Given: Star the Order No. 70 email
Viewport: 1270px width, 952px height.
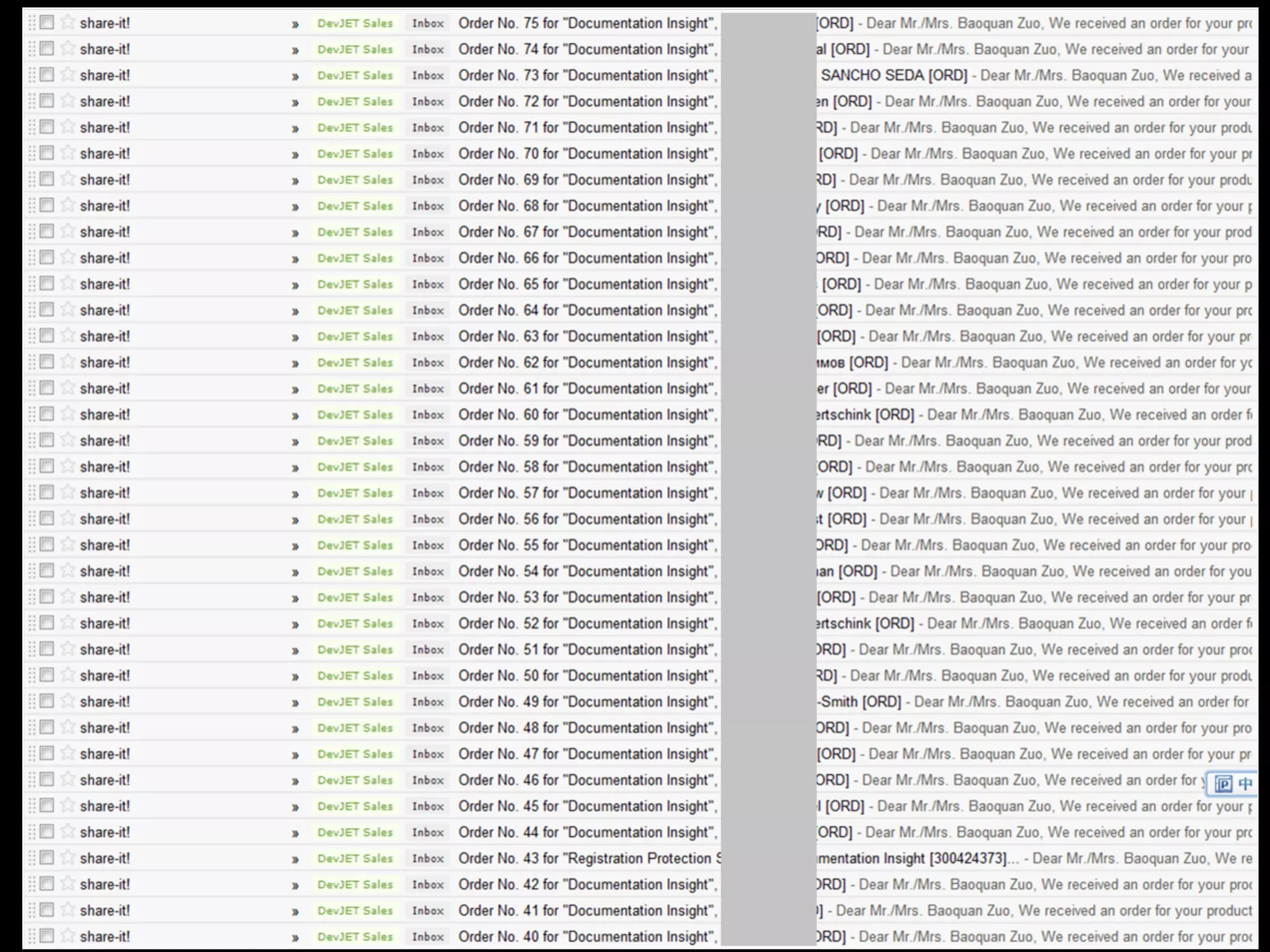Looking at the screenshot, I should pos(68,153).
